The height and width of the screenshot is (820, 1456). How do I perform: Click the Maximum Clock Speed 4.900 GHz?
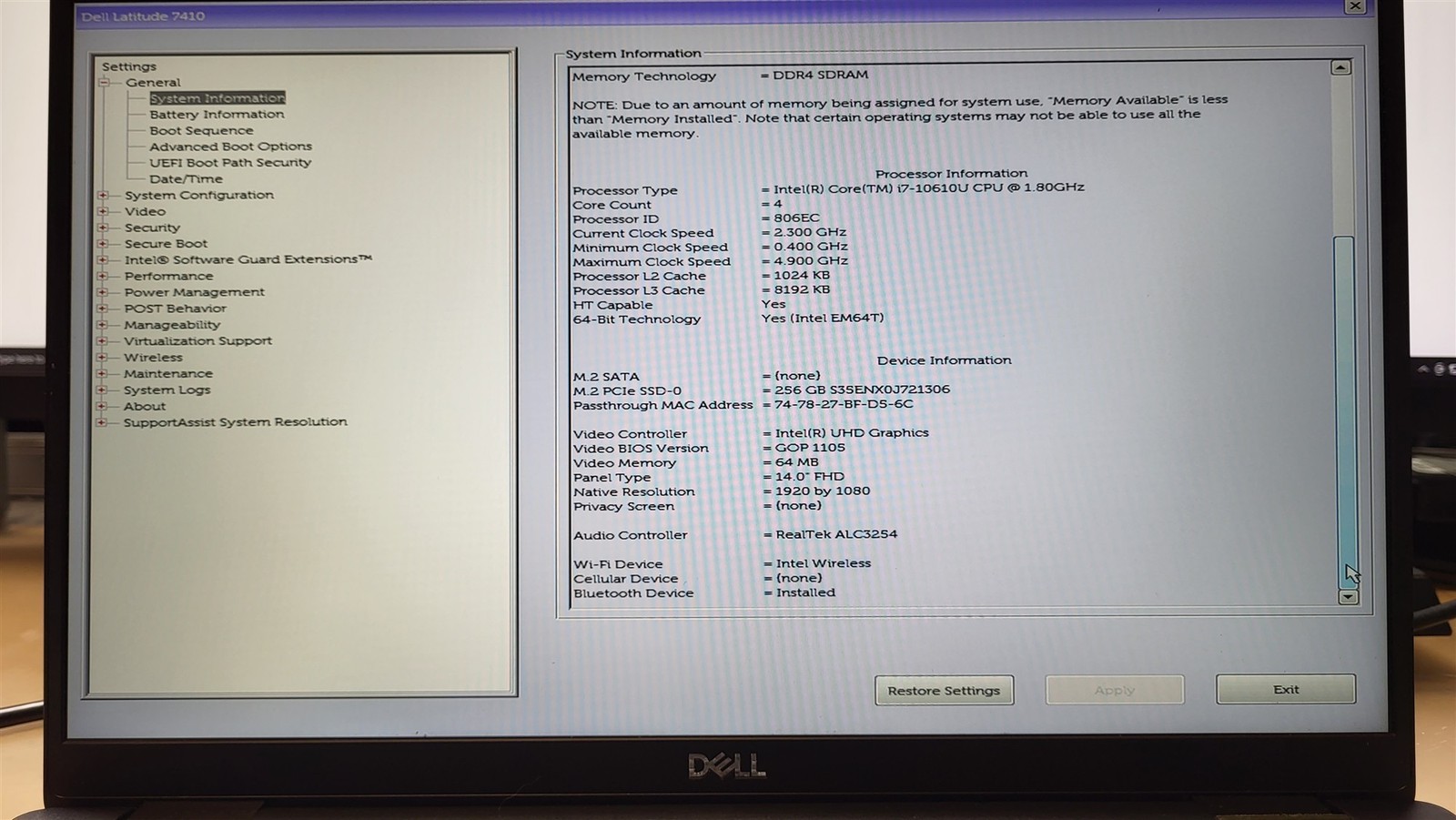[x=811, y=261]
